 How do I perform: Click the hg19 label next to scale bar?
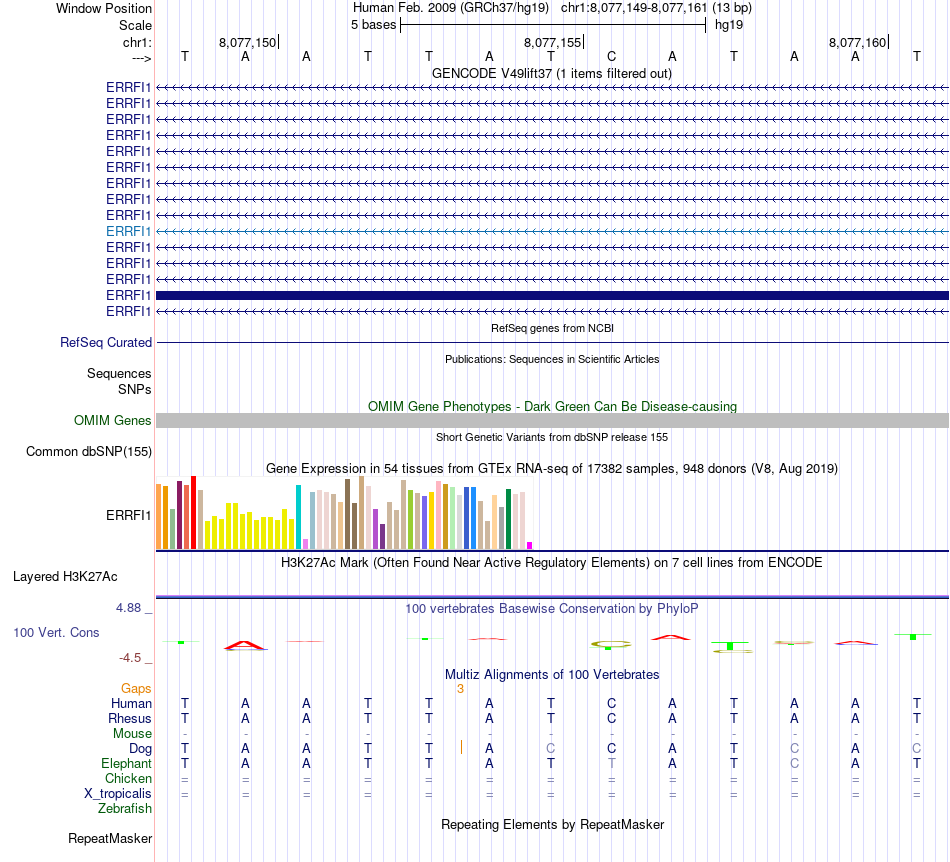pyautogui.click(x=729, y=25)
